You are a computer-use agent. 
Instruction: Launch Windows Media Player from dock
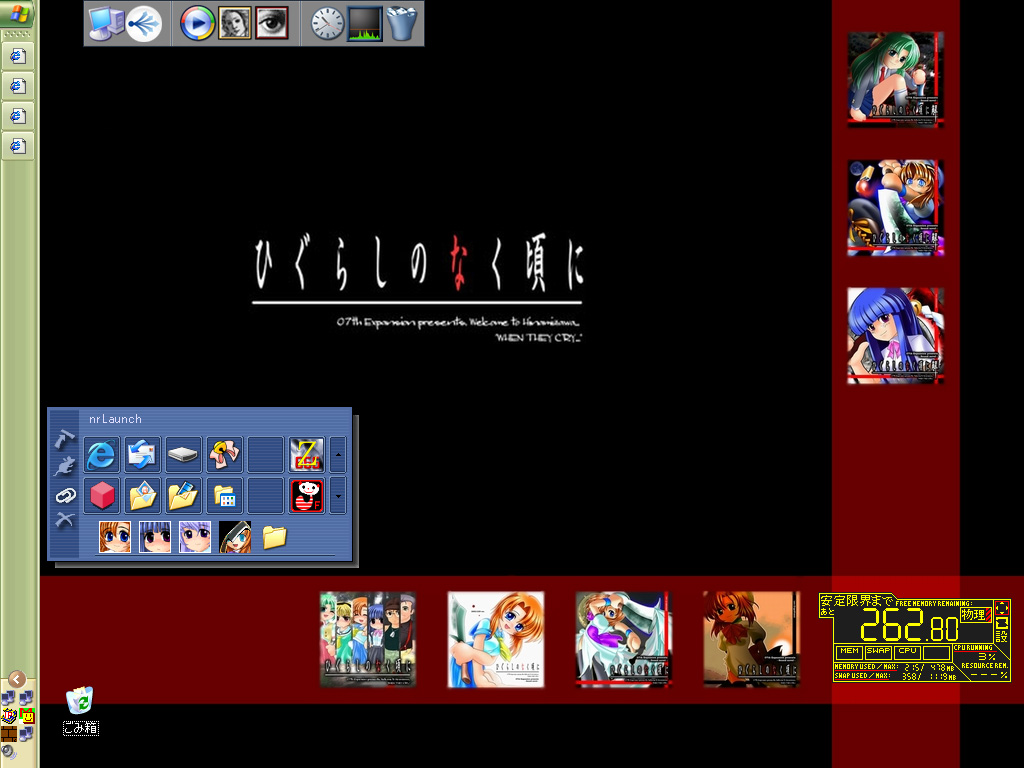click(197, 24)
